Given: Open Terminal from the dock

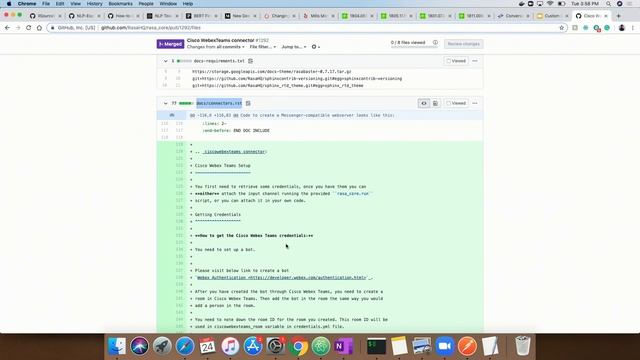Looking at the screenshot, I should click(376, 346).
